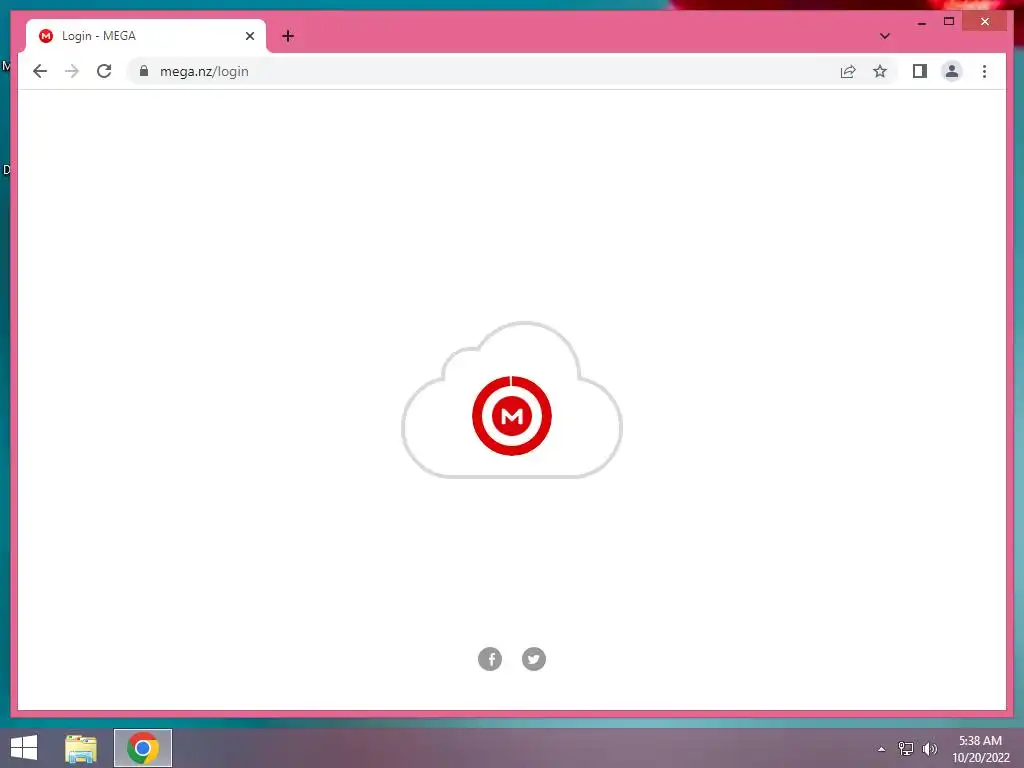Close the Login - MEGA tab
Image resolution: width=1024 pixels, height=768 pixels.
[249, 36]
